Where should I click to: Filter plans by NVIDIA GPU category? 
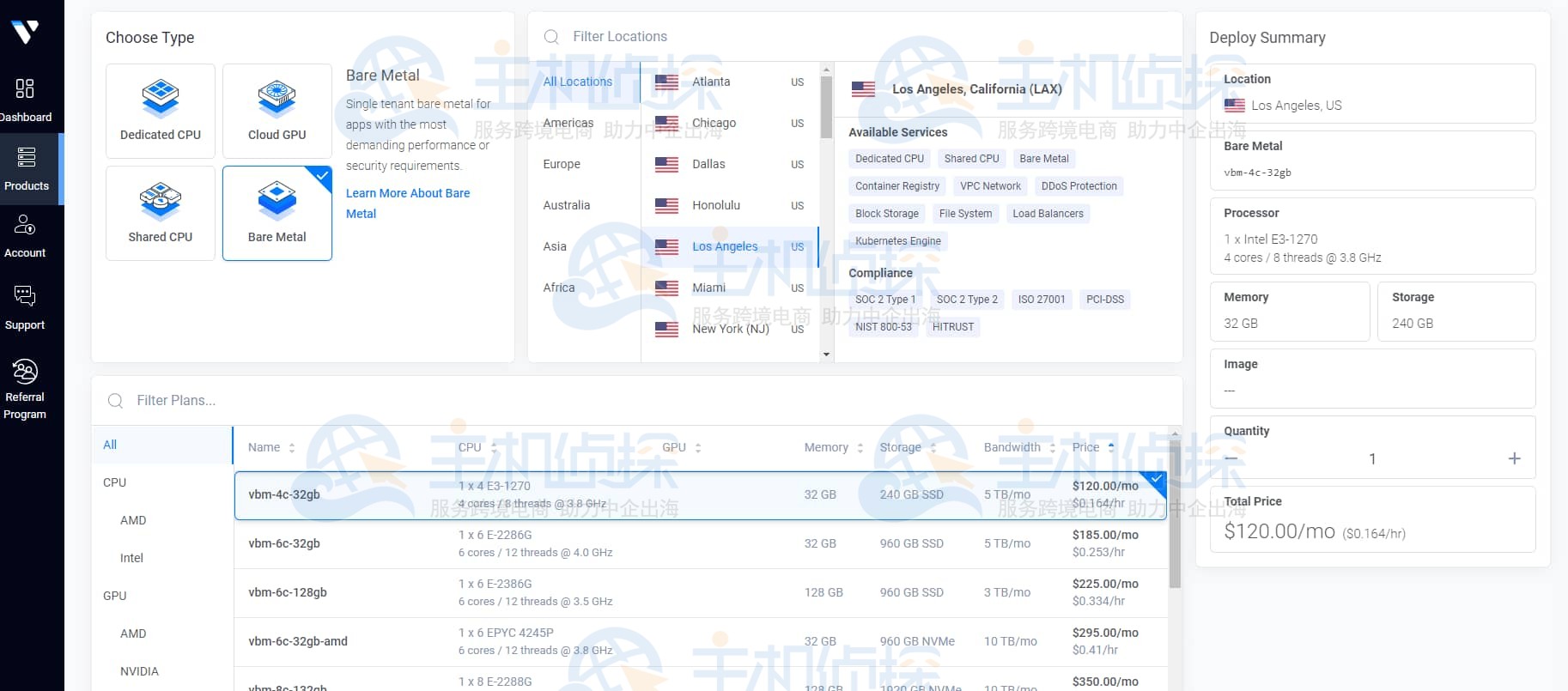(x=139, y=671)
